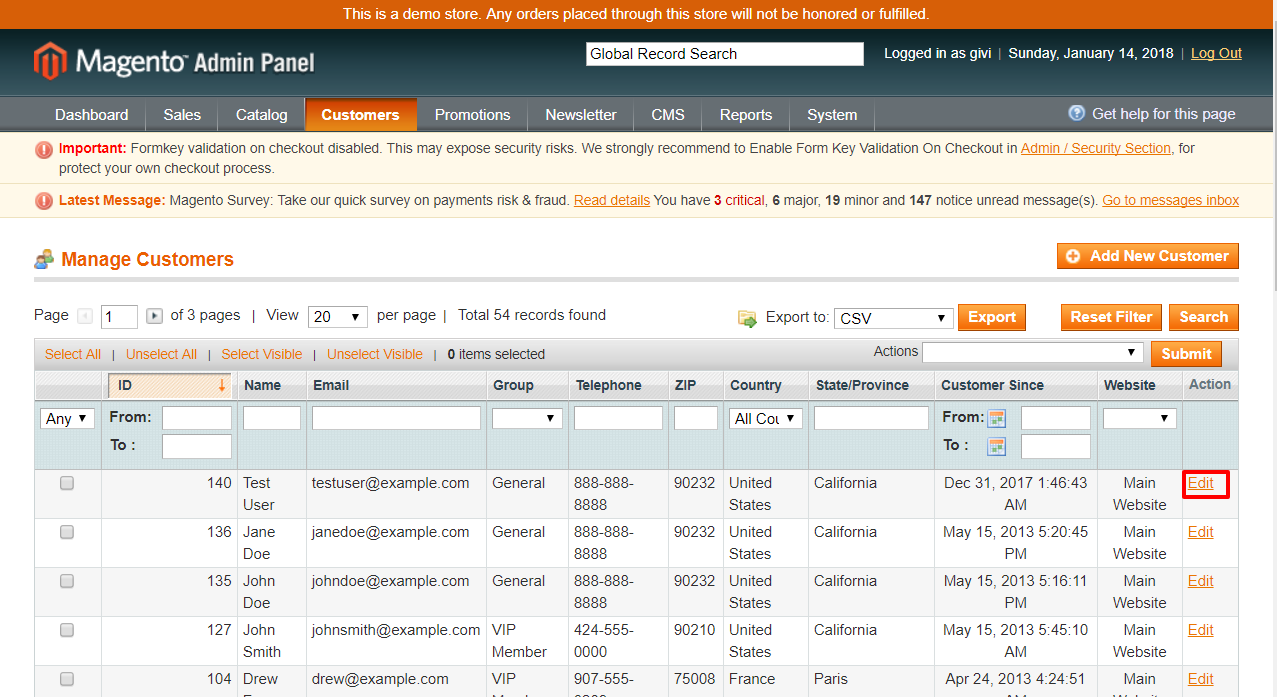1277x697 pixels.
Task: Click the Name filter field
Action: [x=272, y=418]
